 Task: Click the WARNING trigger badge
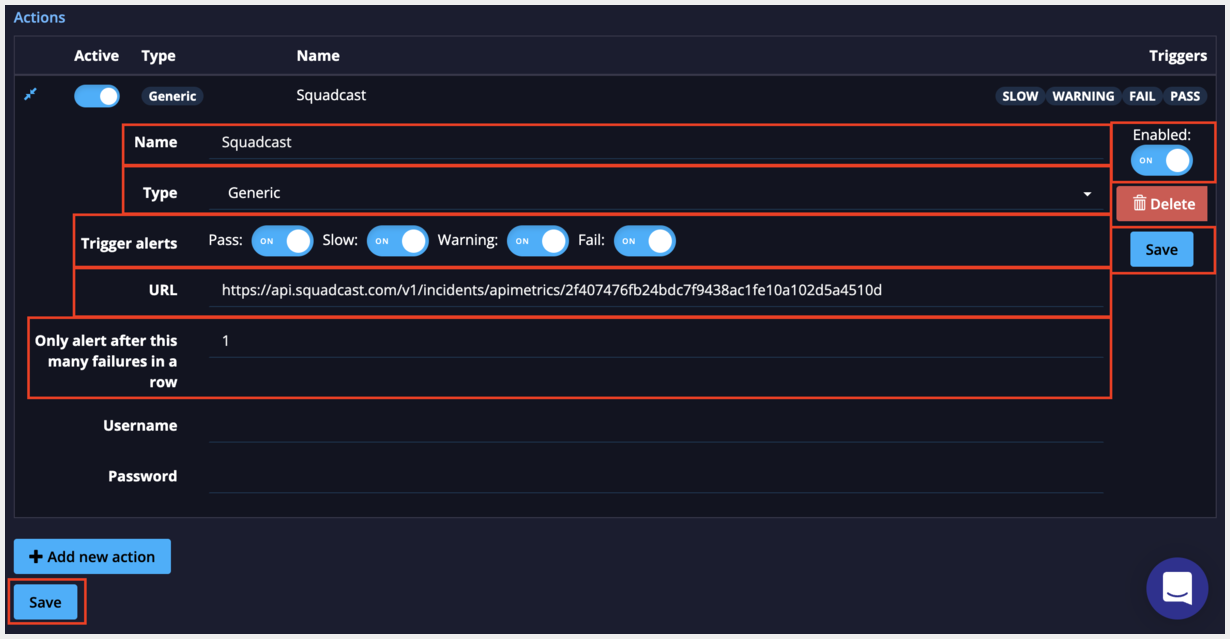point(1083,96)
